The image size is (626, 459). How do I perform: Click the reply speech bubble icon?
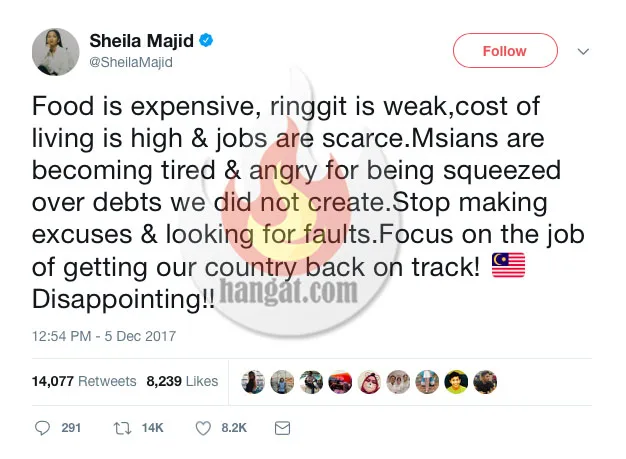coord(42,427)
